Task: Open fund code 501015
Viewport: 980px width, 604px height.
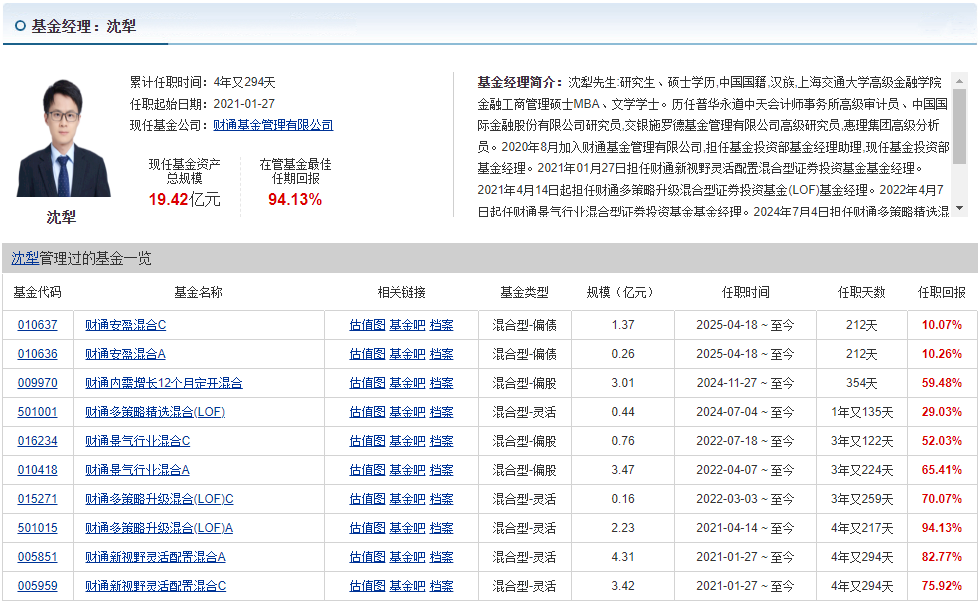Action: [38, 528]
